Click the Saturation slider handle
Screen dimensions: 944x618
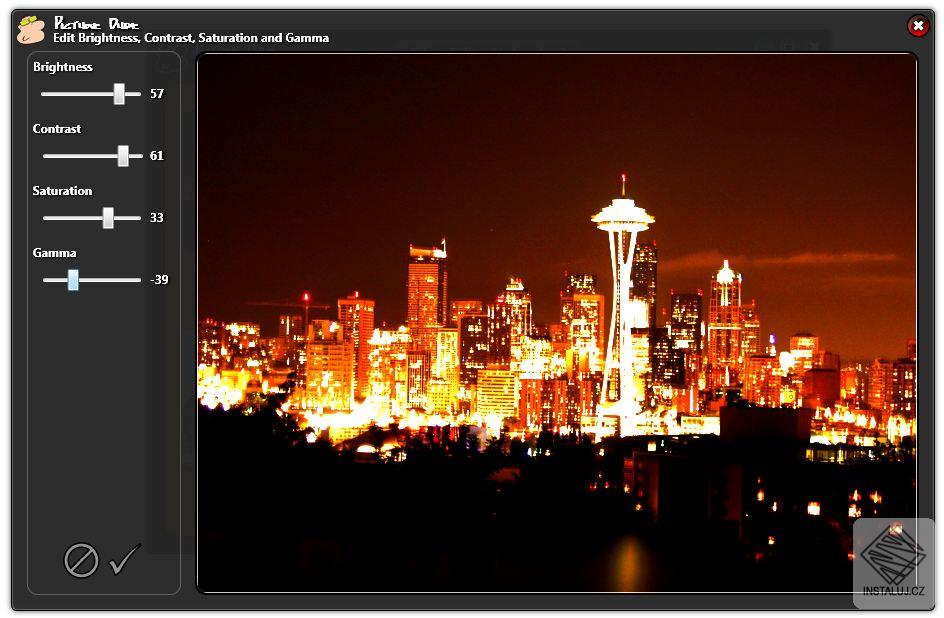108,218
